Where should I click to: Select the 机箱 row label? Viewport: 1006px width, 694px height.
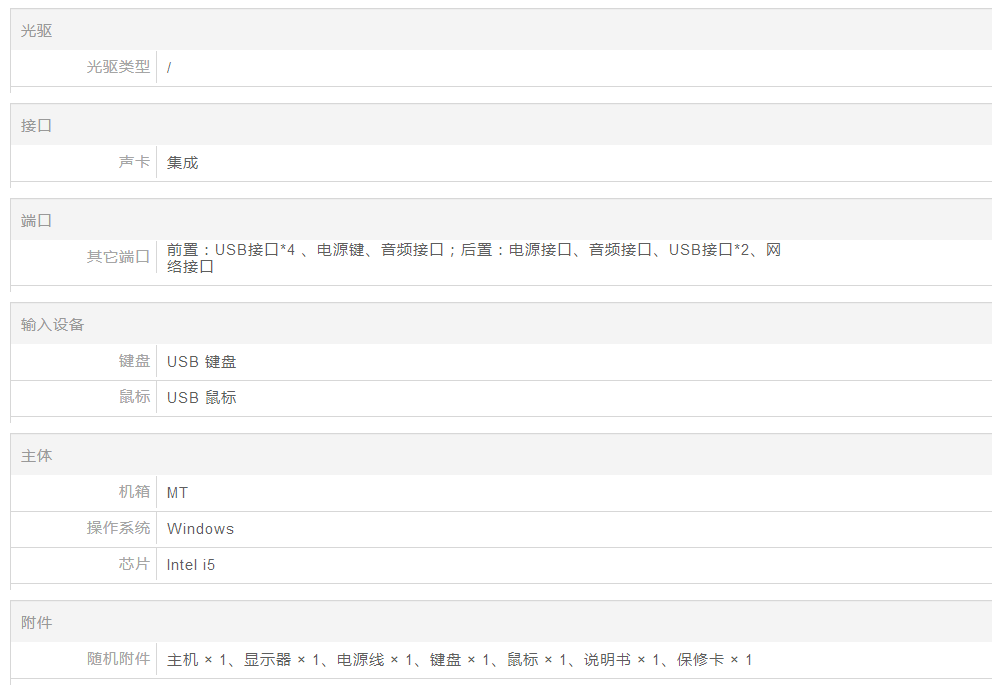[134, 492]
